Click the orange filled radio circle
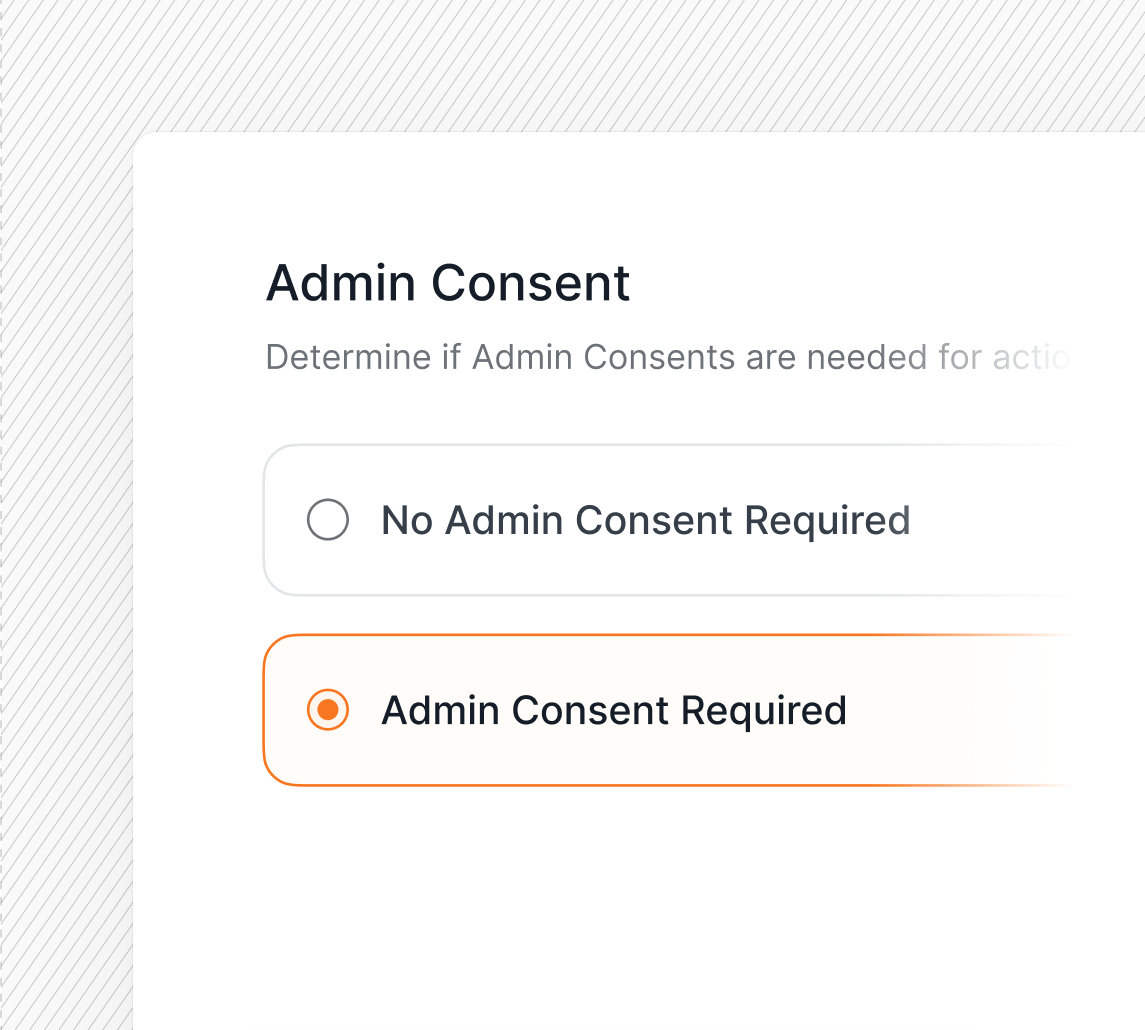Viewport: 1145px width, 1030px height. [328, 710]
